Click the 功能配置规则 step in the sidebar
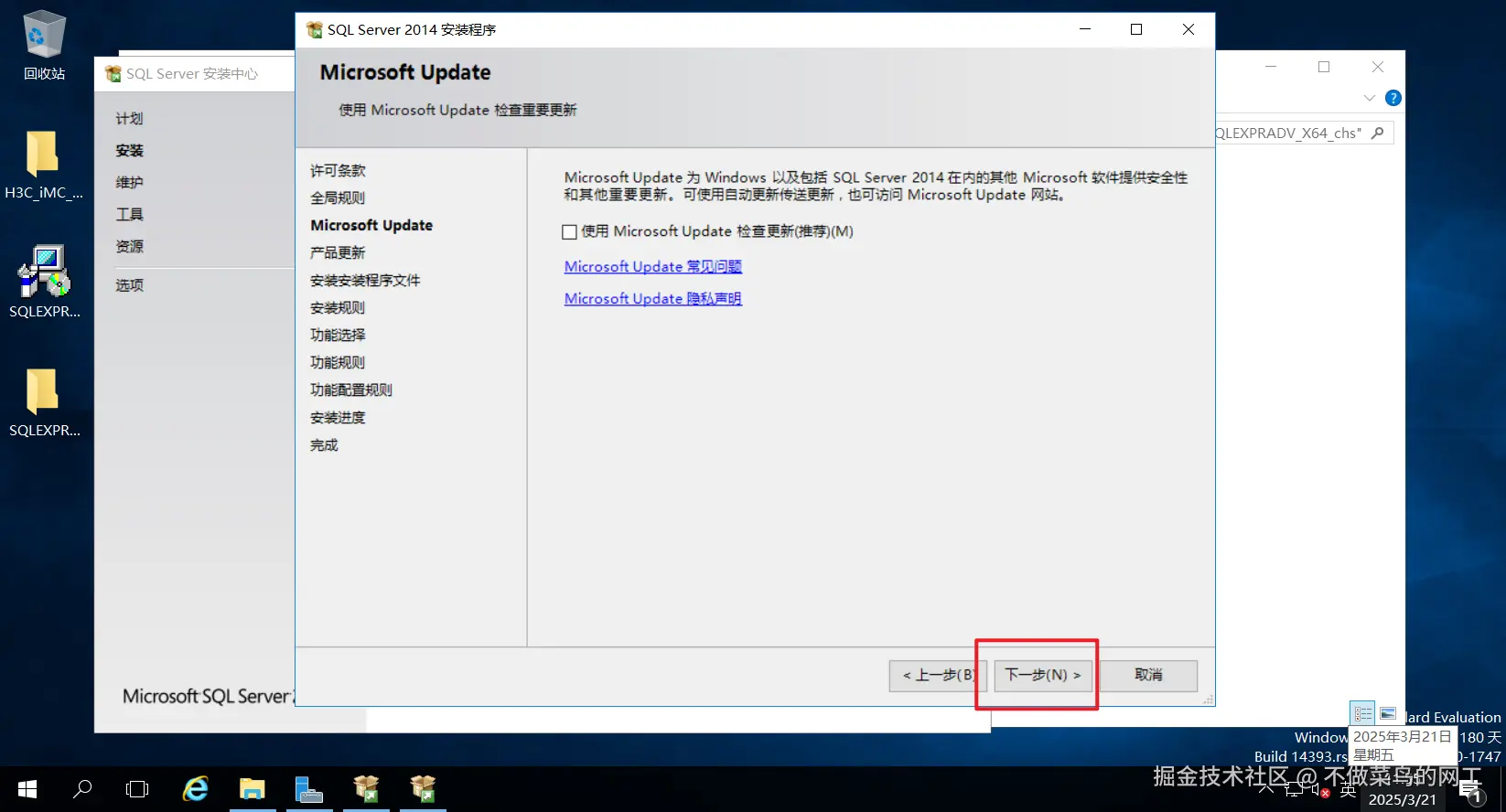The height and width of the screenshot is (812, 1506). 351,390
